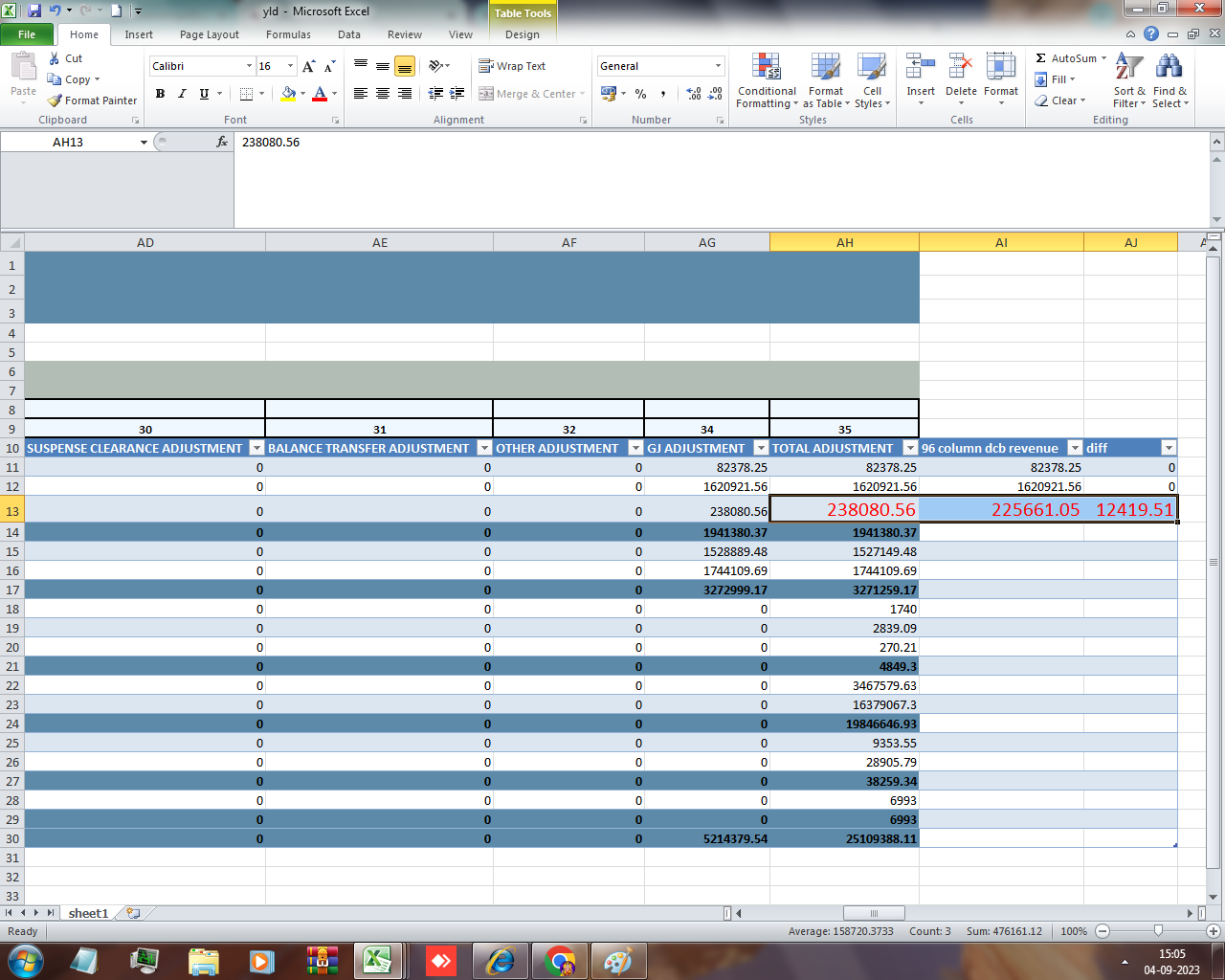Open Google Chrome from taskbar
1225x980 pixels.
point(560,960)
